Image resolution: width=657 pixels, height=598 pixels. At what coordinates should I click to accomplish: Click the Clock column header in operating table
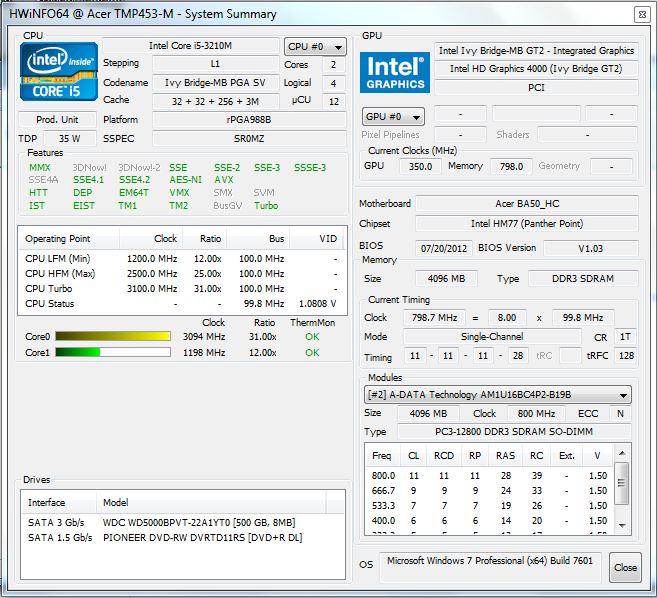[x=151, y=239]
